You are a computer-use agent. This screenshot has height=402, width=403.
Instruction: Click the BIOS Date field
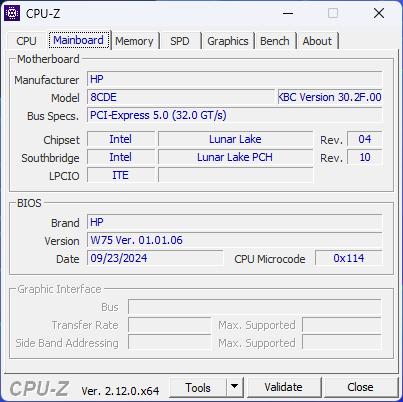155,258
